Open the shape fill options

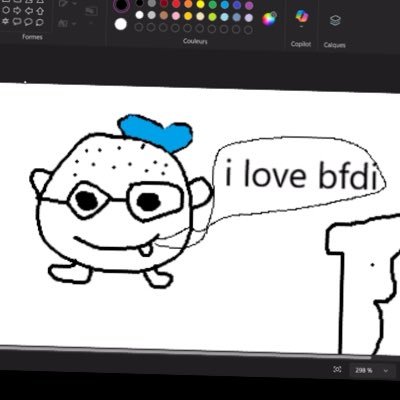coord(67,23)
